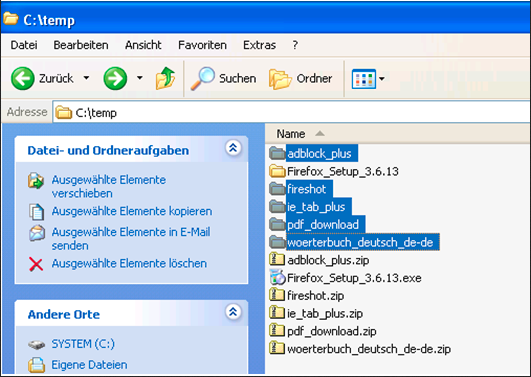This screenshot has width=531, height=377.
Task: Open the Ansicht menu
Action: click(143, 45)
